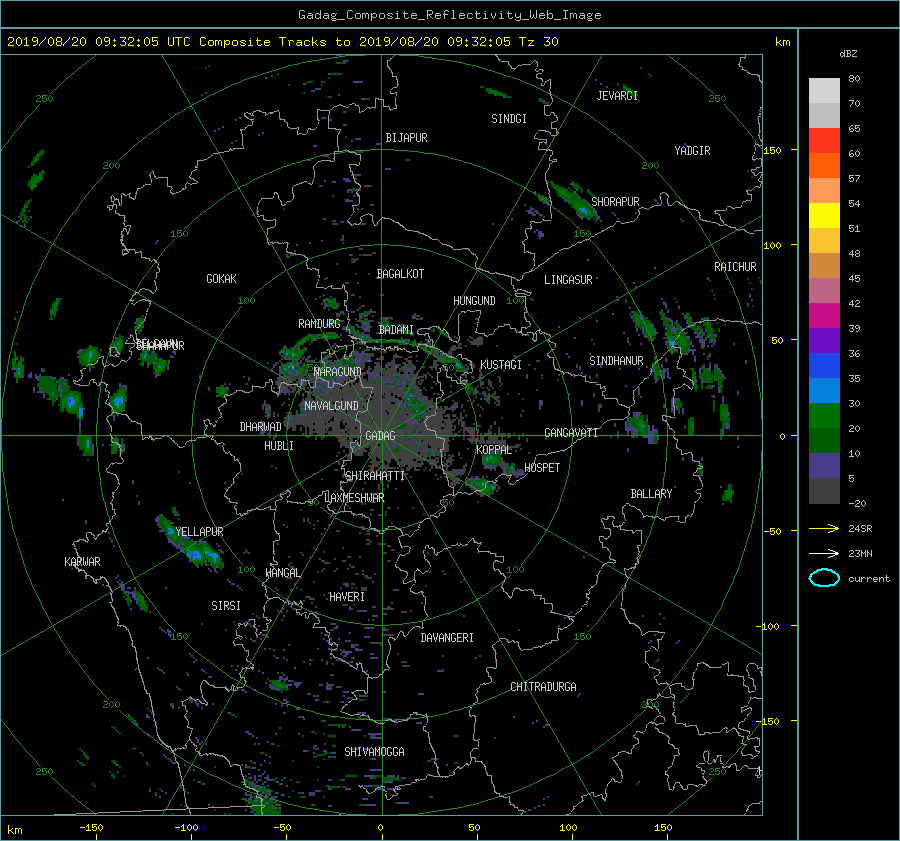Select the KOPPAL label
900x841 pixels.
tap(494, 449)
